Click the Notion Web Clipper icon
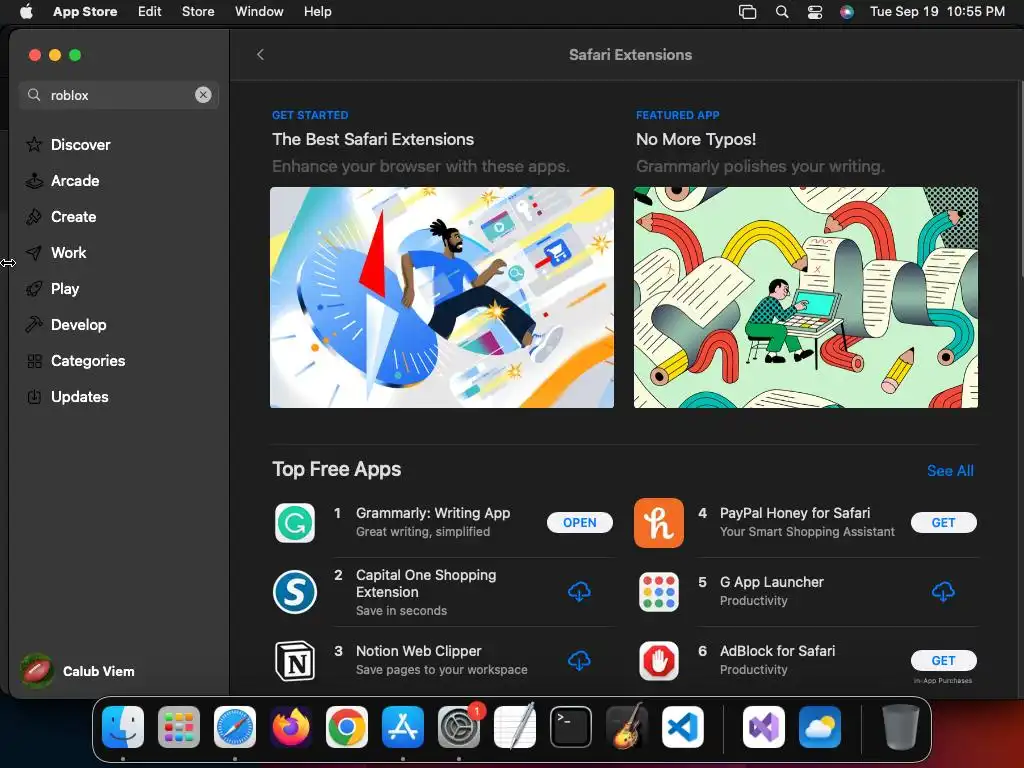This screenshot has width=1024, height=768. [x=295, y=660]
